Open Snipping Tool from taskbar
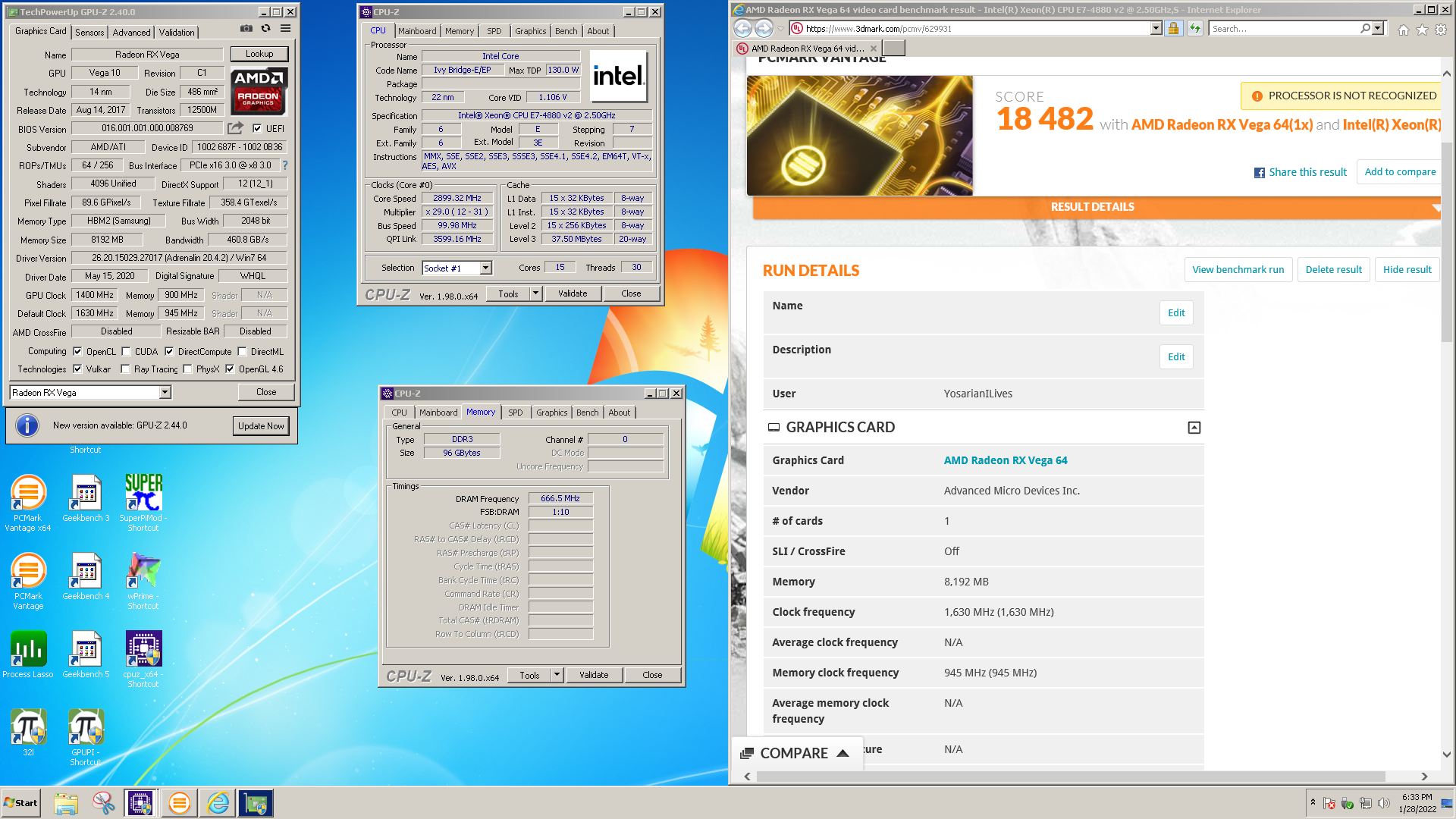This screenshot has height=819, width=1456. pyautogui.click(x=103, y=803)
